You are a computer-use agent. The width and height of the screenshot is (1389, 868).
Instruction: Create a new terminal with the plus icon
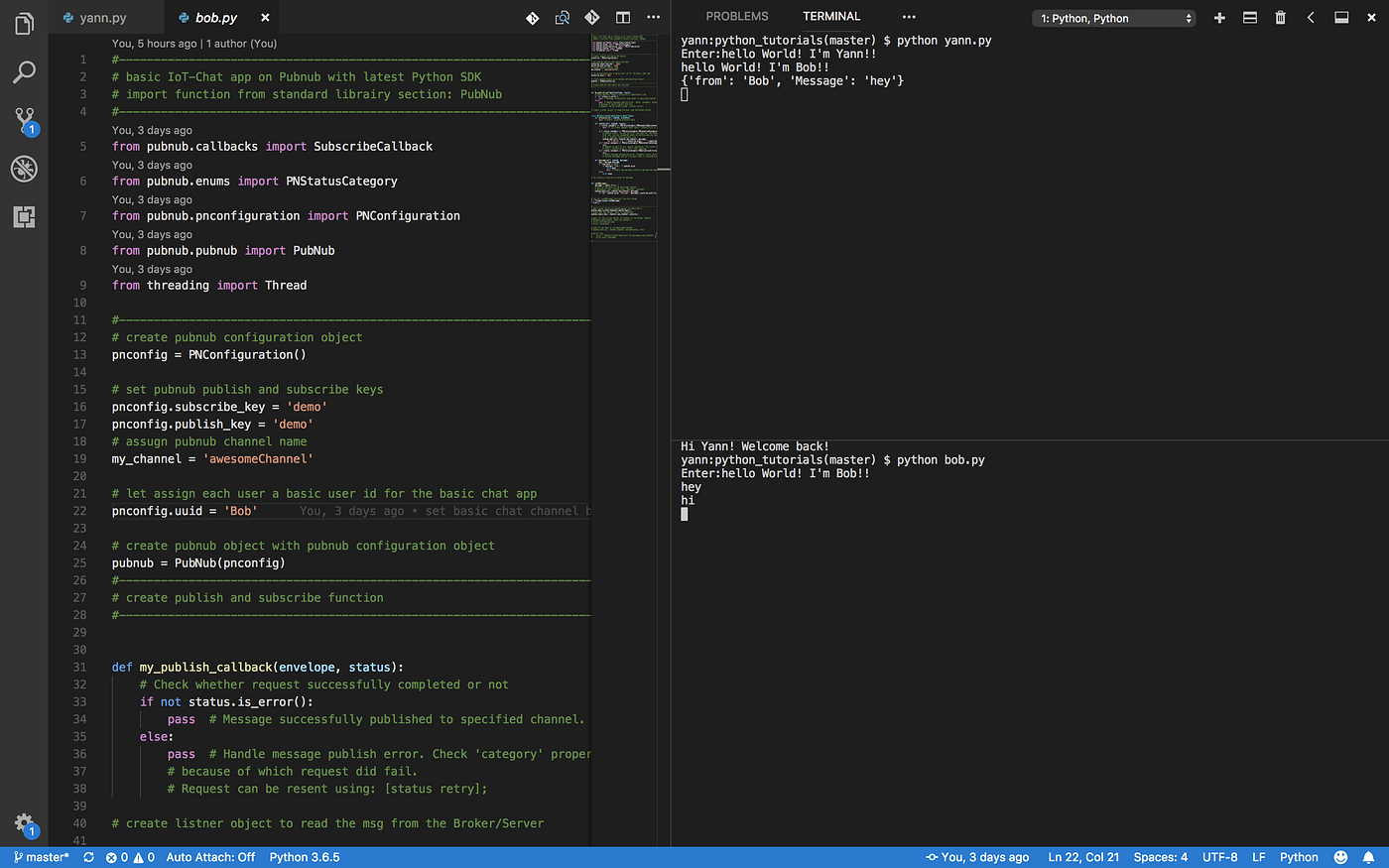tap(1219, 17)
